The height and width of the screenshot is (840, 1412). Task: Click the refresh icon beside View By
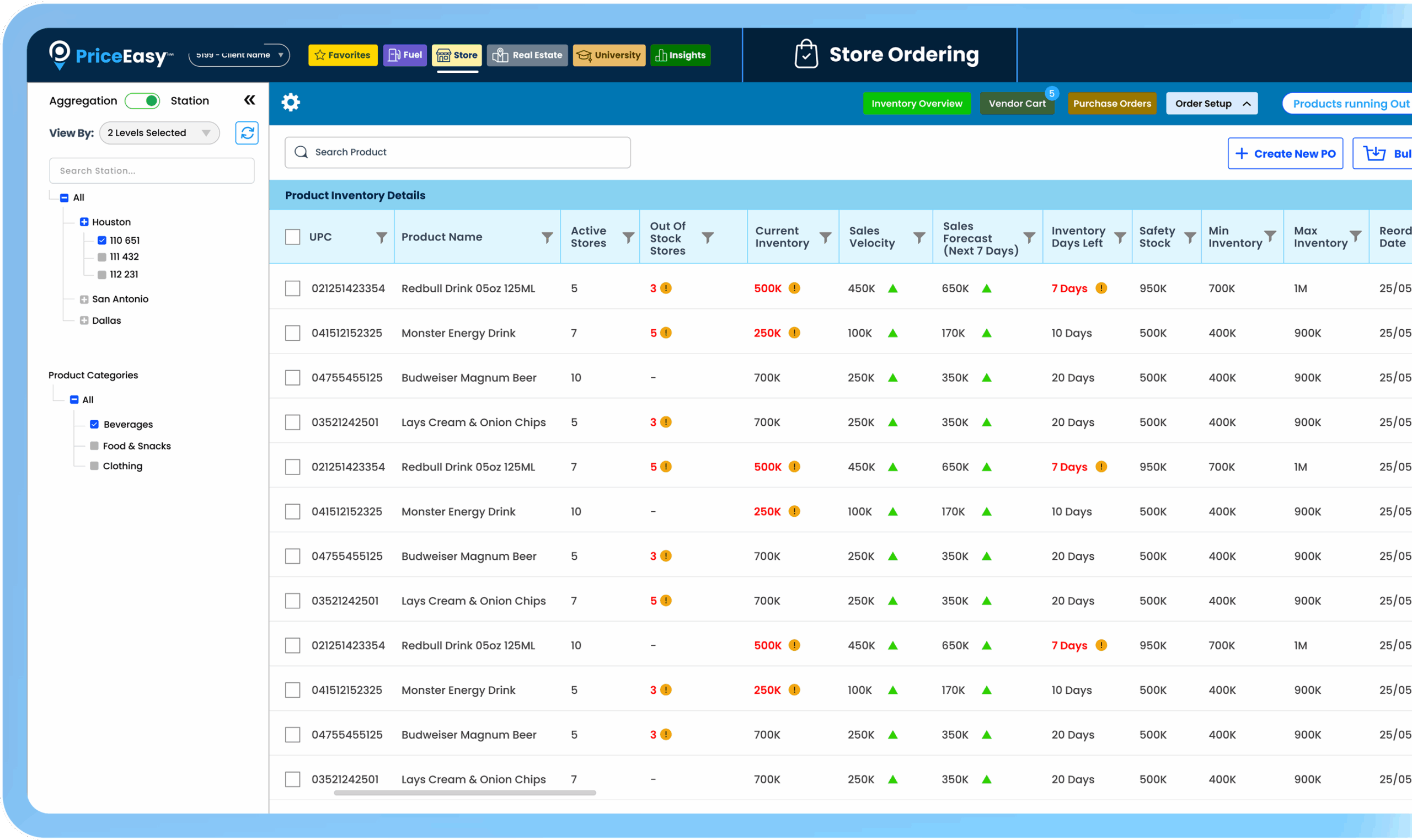click(x=247, y=133)
